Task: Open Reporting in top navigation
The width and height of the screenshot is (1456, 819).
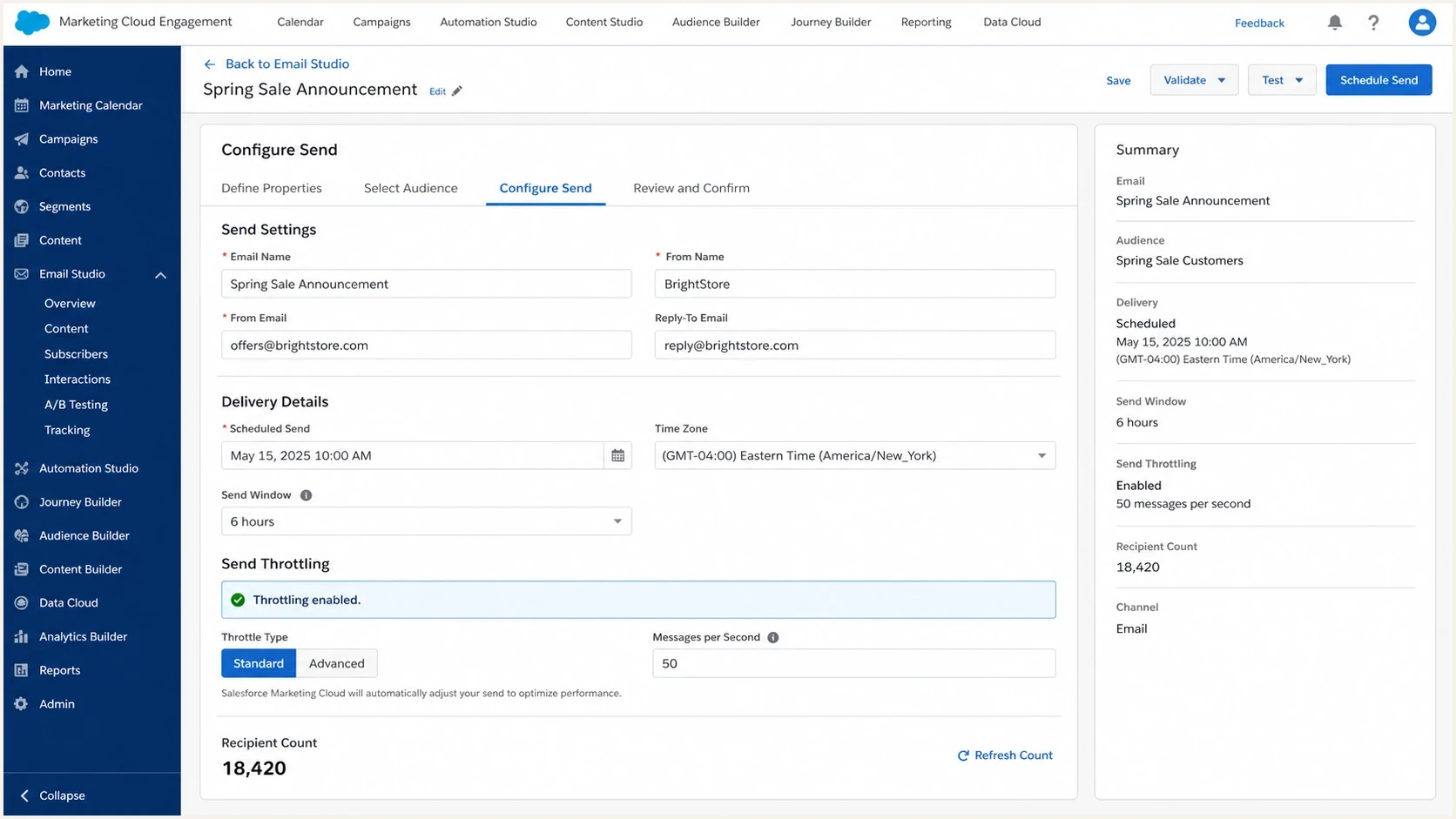Action: click(x=926, y=23)
